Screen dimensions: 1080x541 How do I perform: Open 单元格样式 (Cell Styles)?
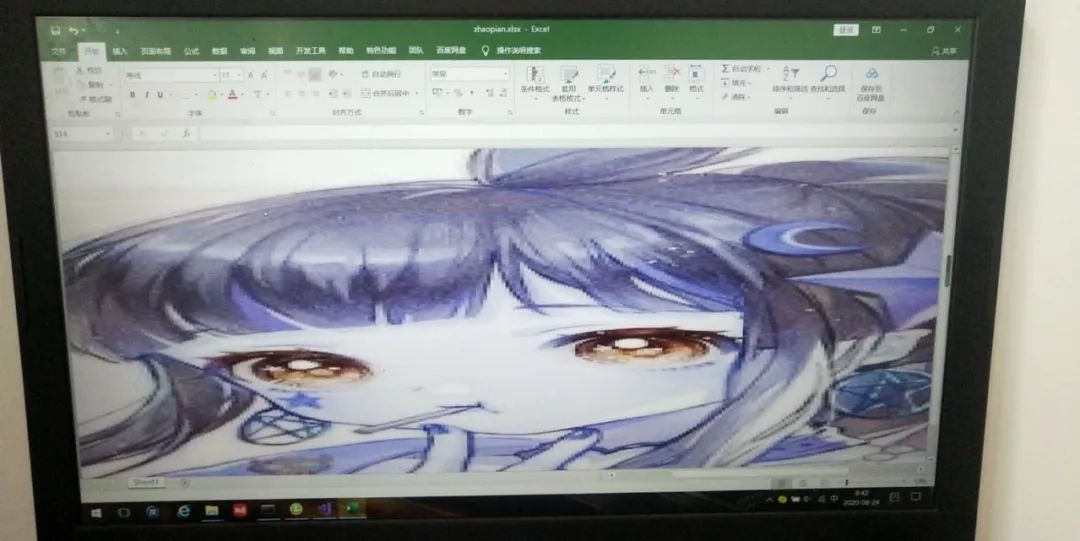tap(605, 83)
